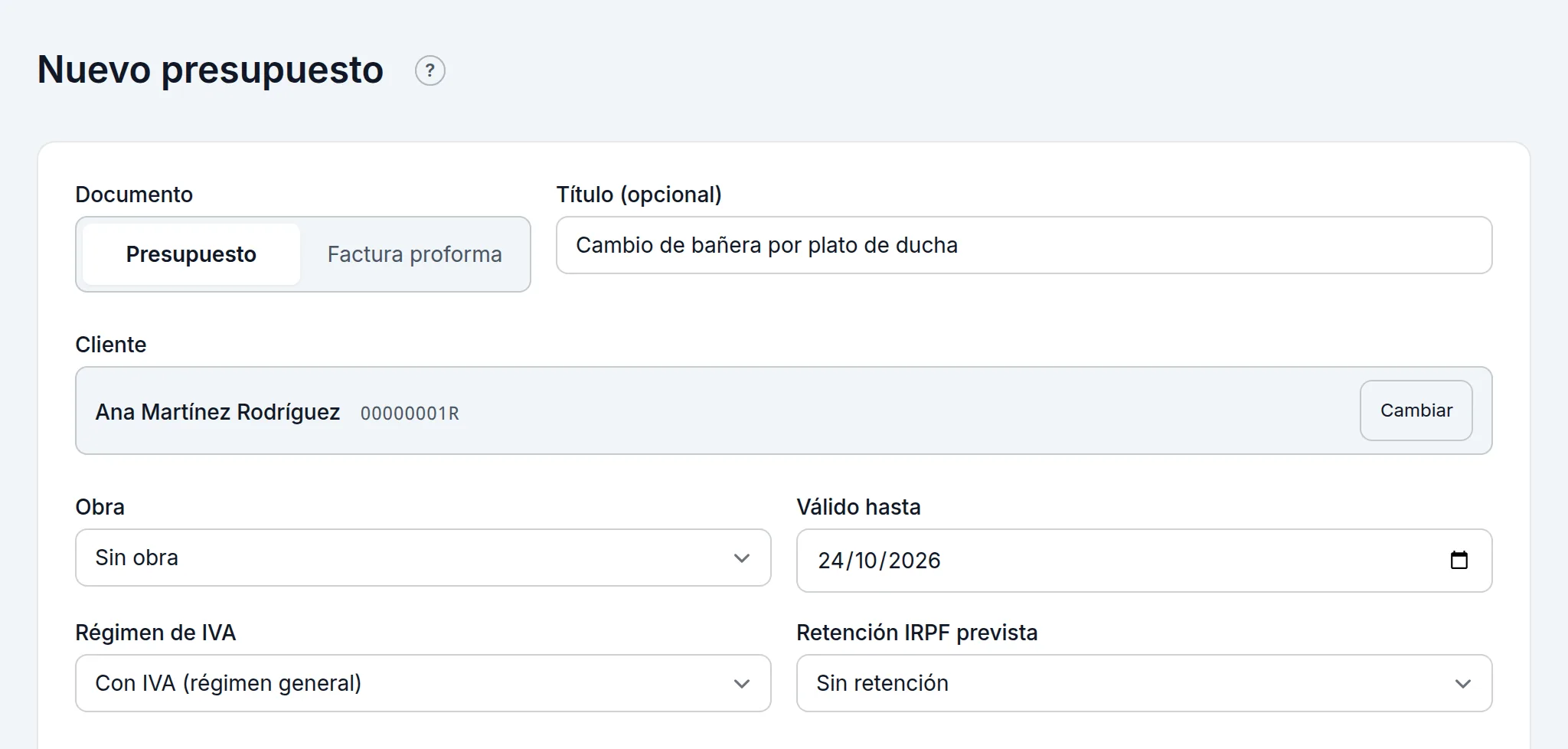Image resolution: width=1568 pixels, height=749 pixels.
Task: Click the Cambiar client button
Action: pos(1416,410)
